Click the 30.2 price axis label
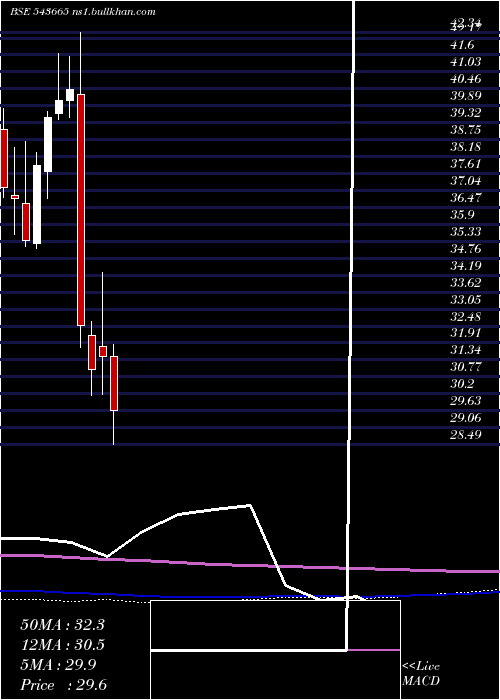This screenshot has width=500, height=700. click(x=462, y=383)
